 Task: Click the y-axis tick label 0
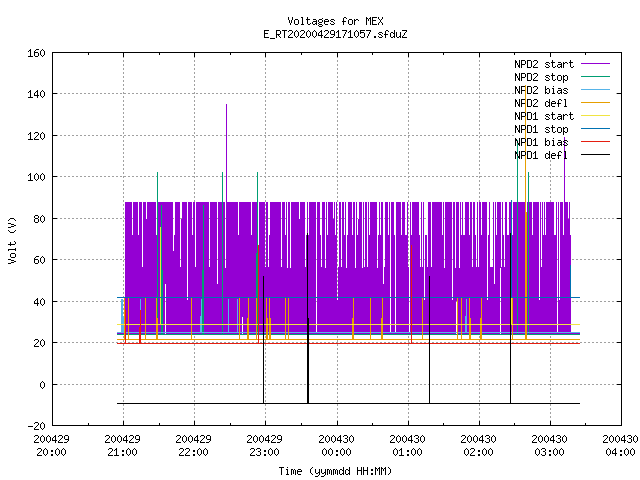pyautogui.click(x=42, y=385)
